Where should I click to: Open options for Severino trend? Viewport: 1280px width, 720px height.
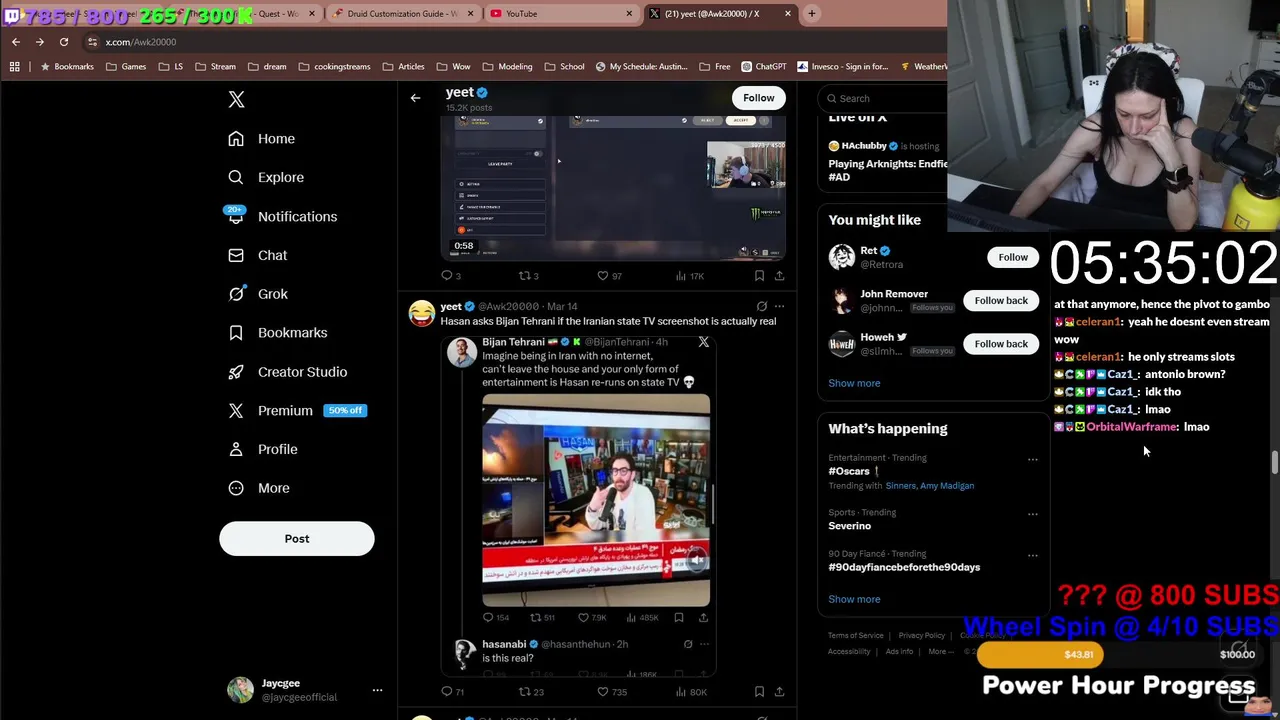pyautogui.click(x=1032, y=514)
